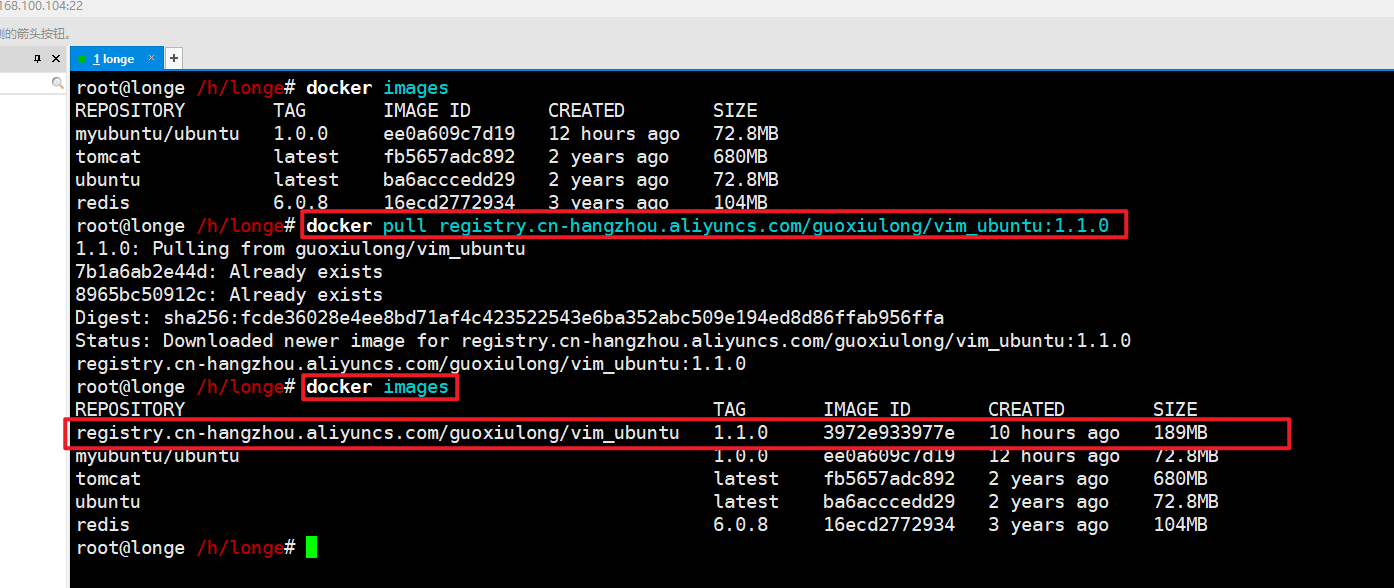
Task: Click tag 1.1.0 in the second table
Action: coord(741,433)
